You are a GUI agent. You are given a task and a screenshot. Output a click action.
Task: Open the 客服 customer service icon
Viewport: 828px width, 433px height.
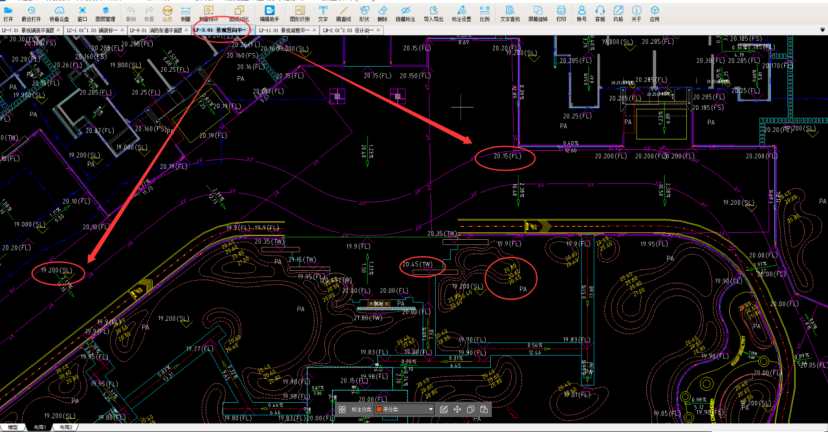[x=599, y=12]
